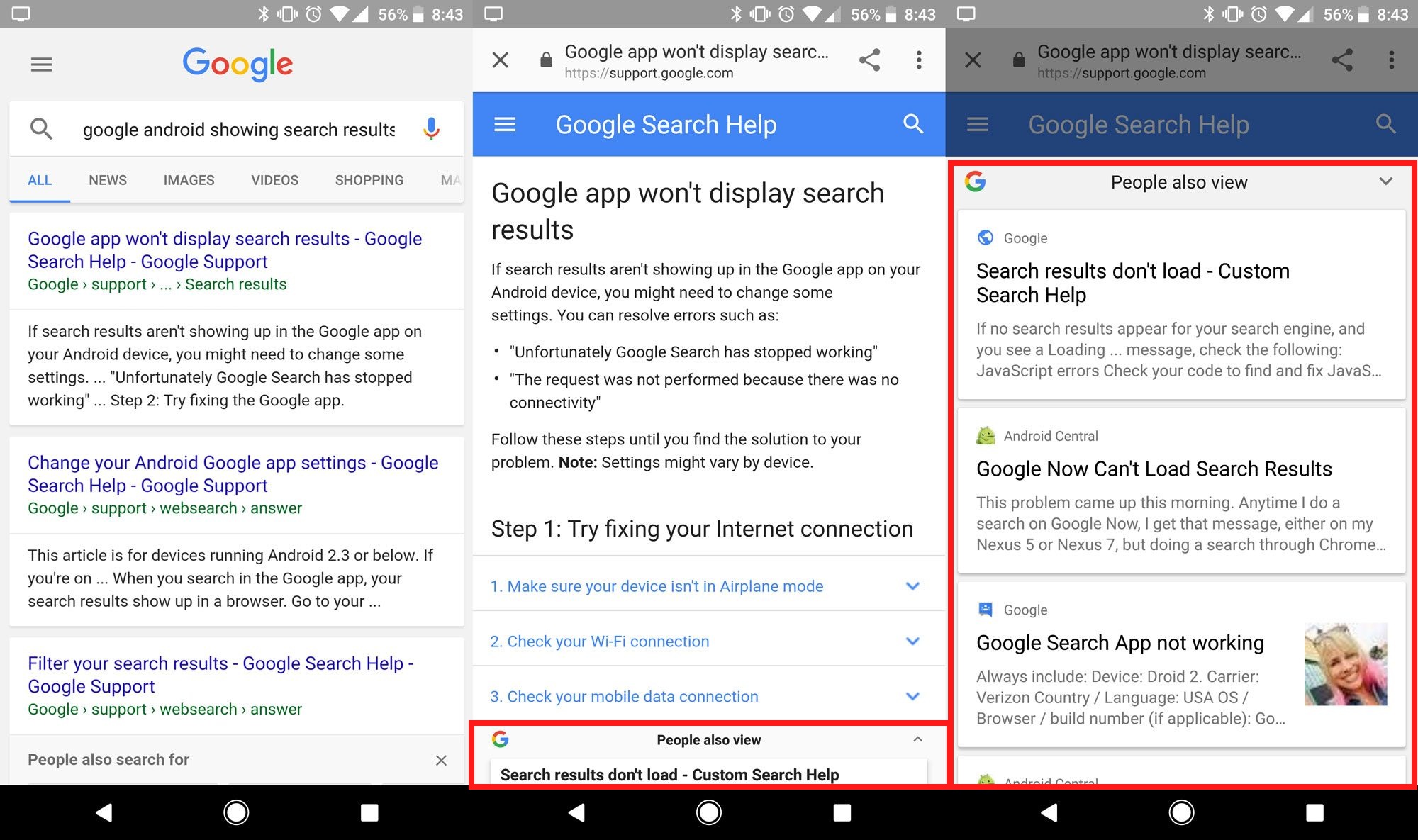
Task: Switch to the VIDEOS tab
Action: pyautogui.click(x=274, y=180)
